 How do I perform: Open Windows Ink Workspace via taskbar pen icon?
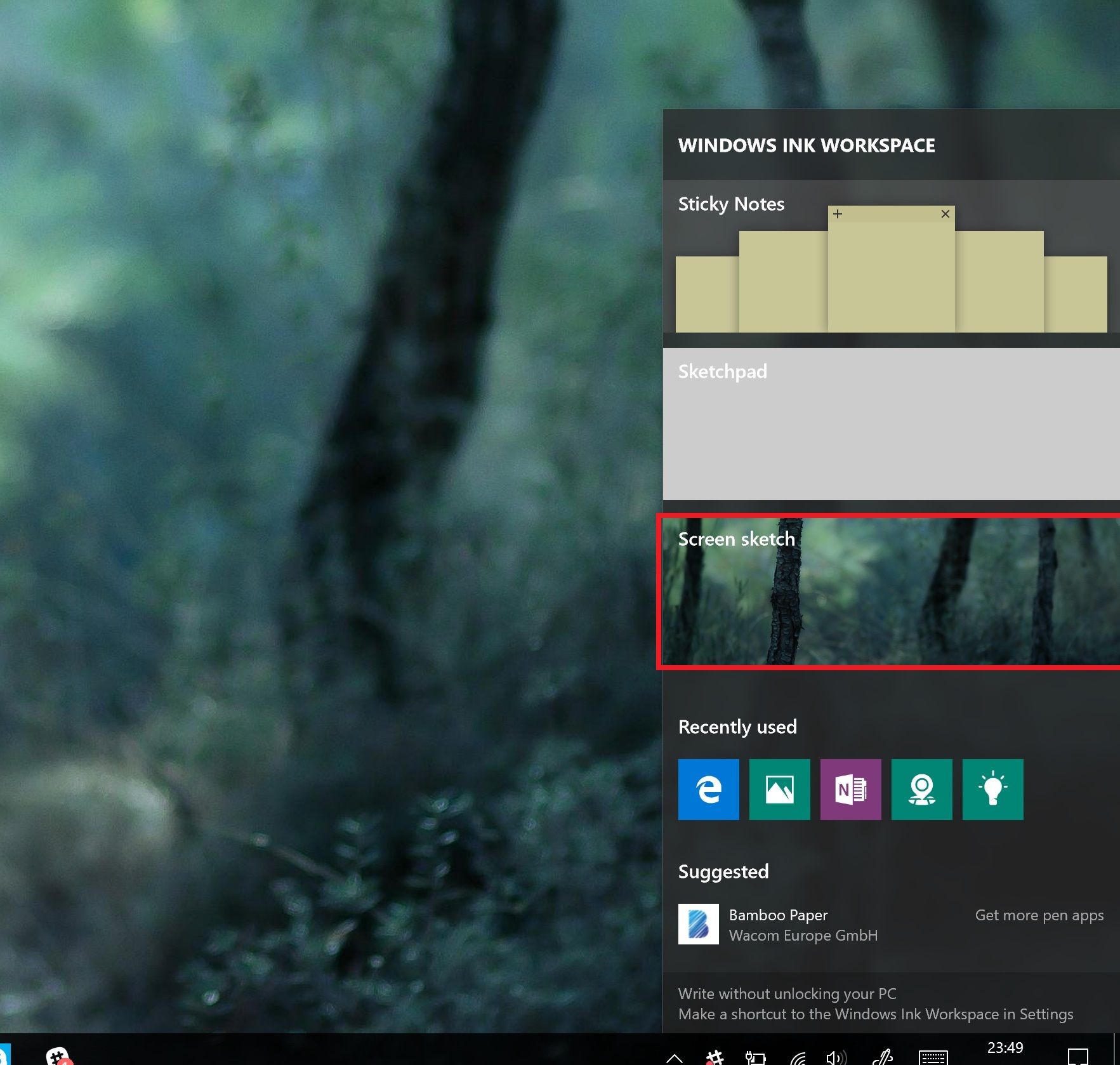coord(883,1055)
